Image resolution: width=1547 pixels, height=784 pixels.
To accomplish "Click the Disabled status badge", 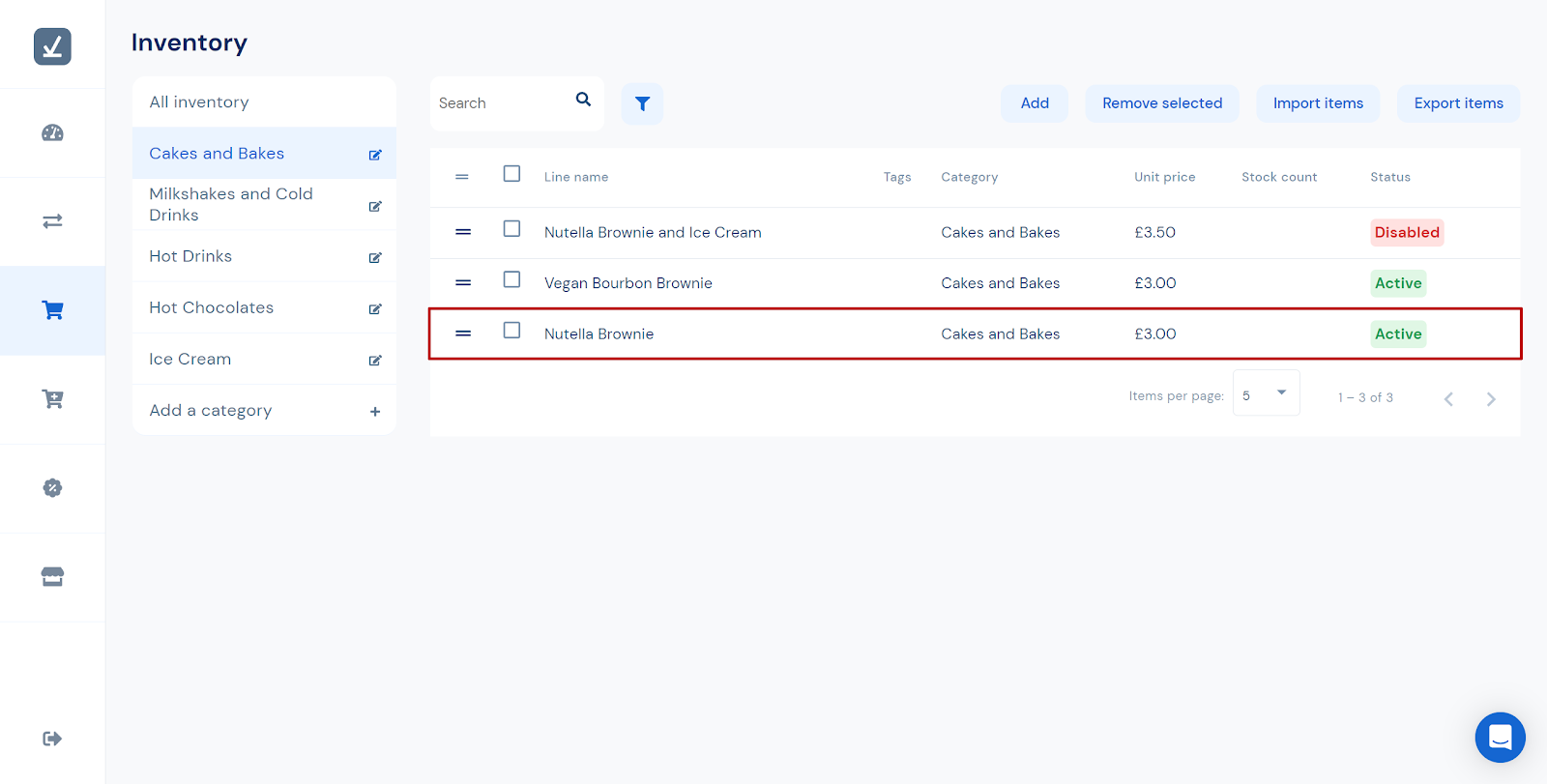I will click(1407, 232).
